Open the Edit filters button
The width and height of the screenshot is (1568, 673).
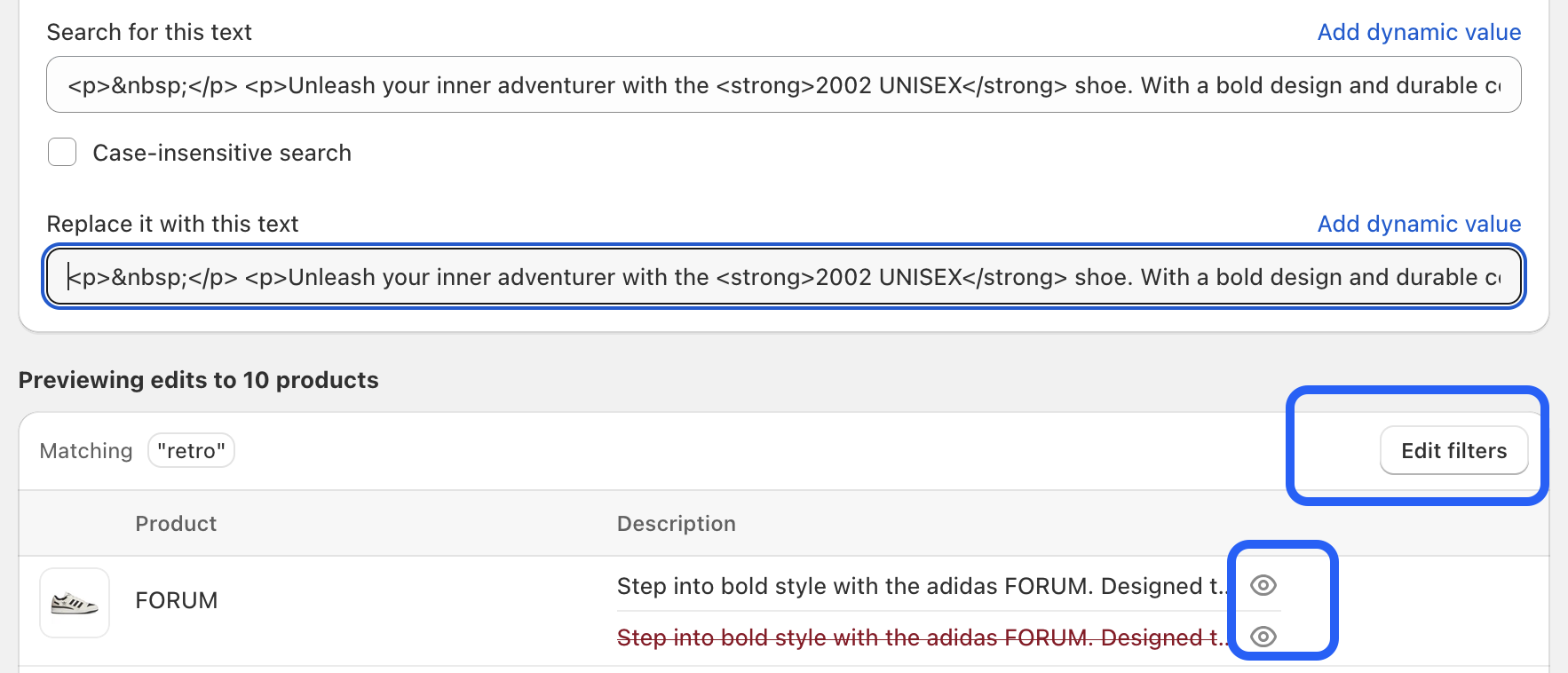1453,450
